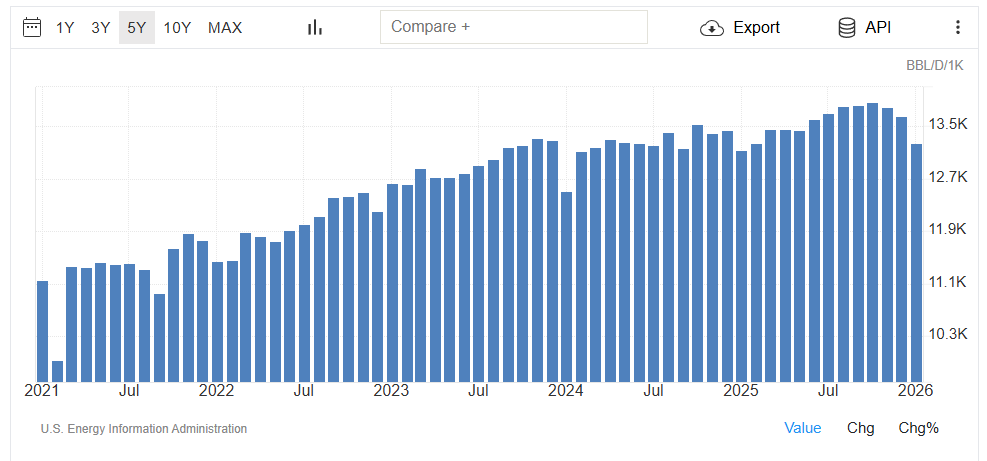Select the 1Y time range

[65, 28]
